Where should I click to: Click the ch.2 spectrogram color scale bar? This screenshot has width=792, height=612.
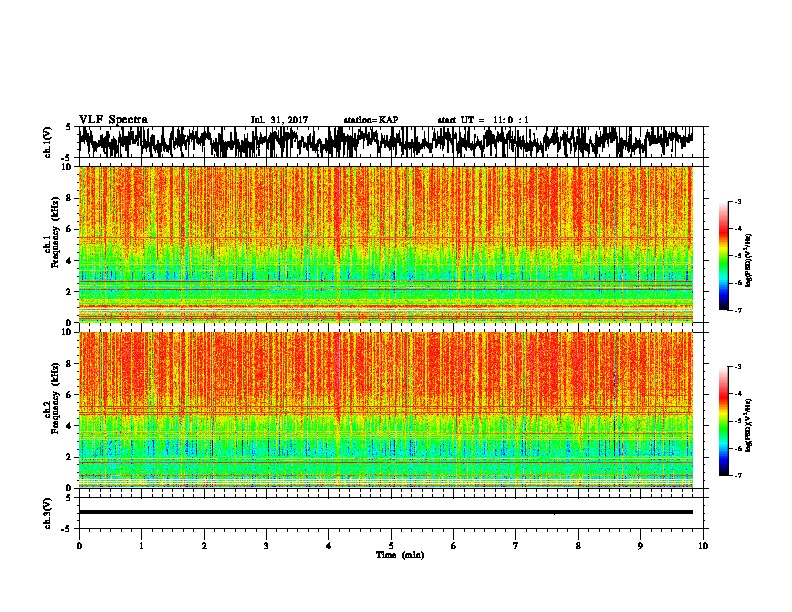point(723,421)
